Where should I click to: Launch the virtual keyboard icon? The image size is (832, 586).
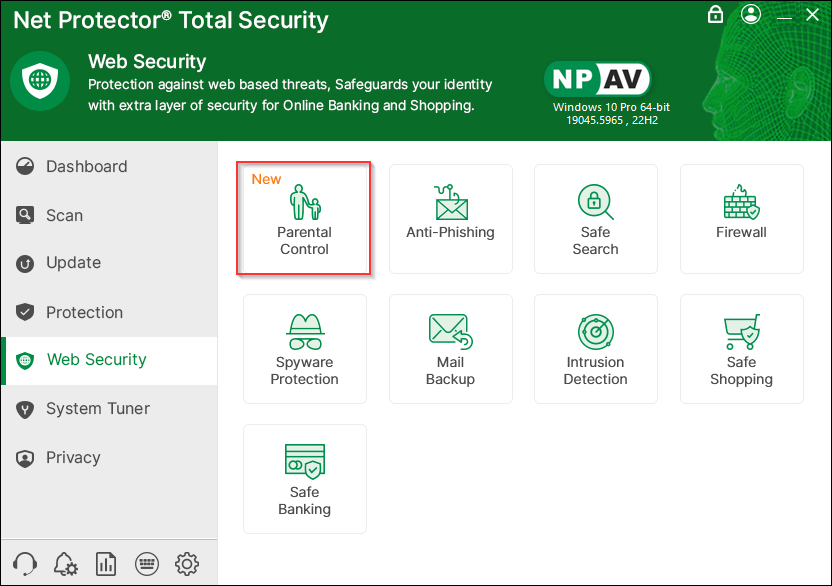point(146,563)
